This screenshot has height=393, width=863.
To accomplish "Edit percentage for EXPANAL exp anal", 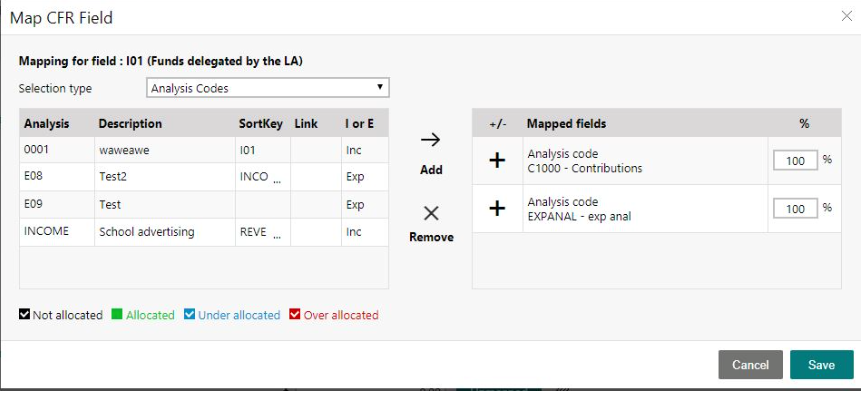I will click(x=795, y=209).
